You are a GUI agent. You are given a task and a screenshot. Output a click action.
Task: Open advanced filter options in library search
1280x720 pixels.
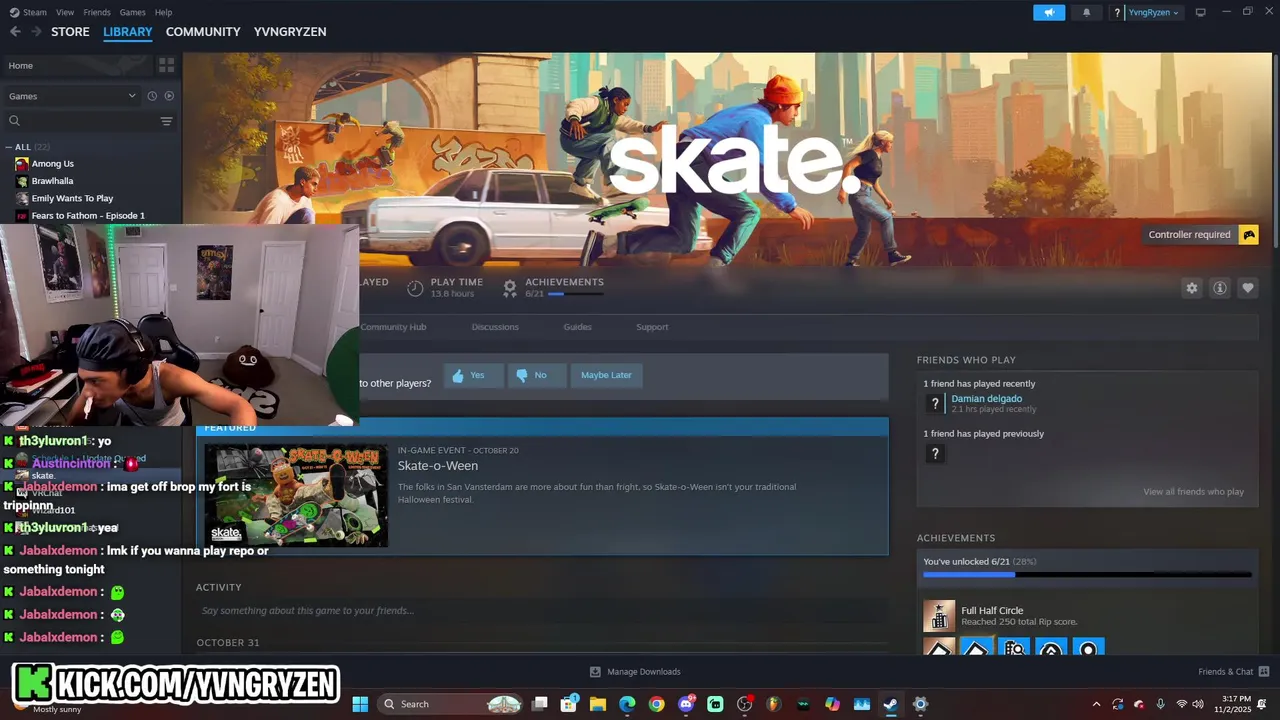pos(166,121)
